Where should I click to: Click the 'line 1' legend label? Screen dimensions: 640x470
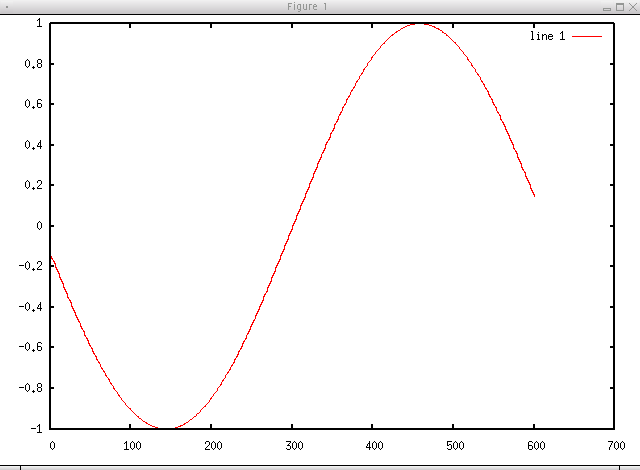click(x=547, y=36)
